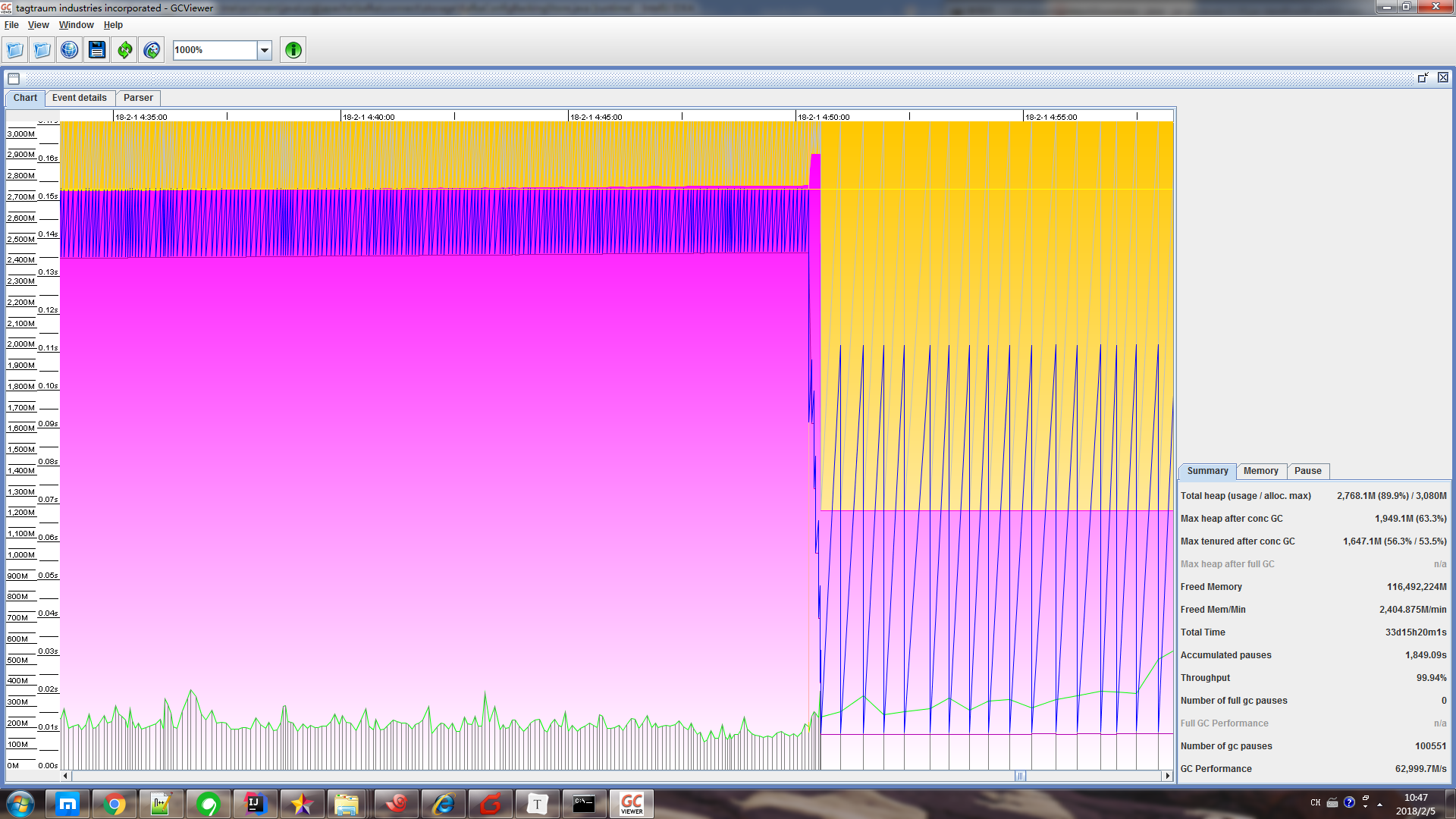The height and width of the screenshot is (819, 1456).
Task: Enable auto-watch of the log file
Action: pyautogui.click(x=151, y=49)
